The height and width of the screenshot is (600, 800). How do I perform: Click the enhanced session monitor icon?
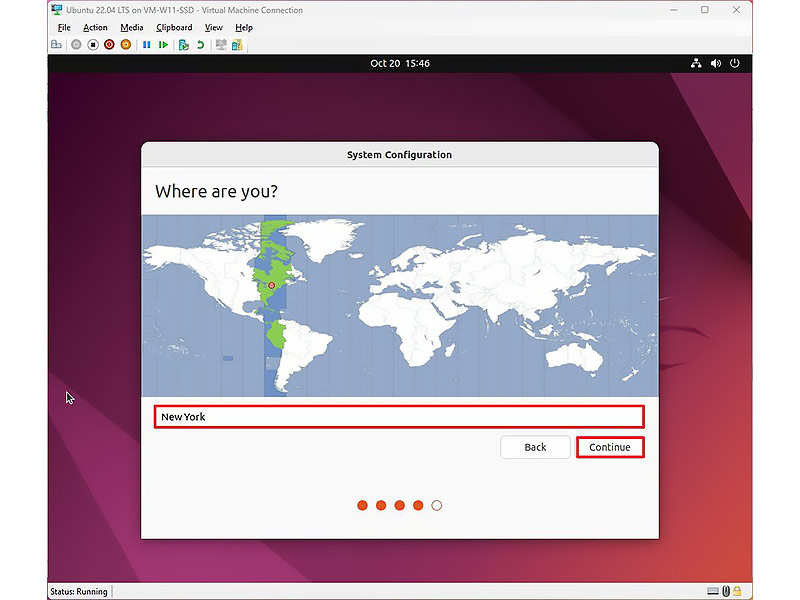tap(221, 45)
